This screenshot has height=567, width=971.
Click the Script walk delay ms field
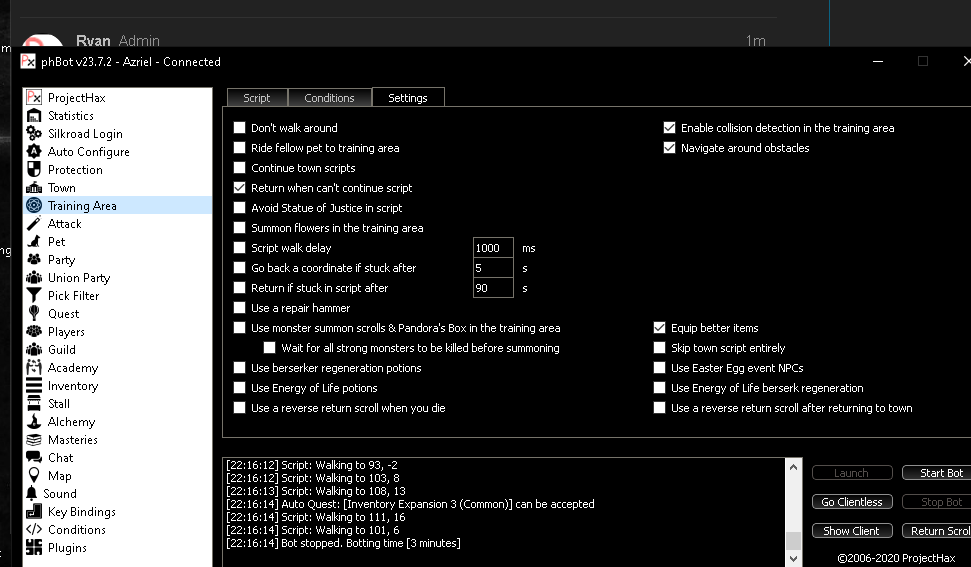point(492,248)
